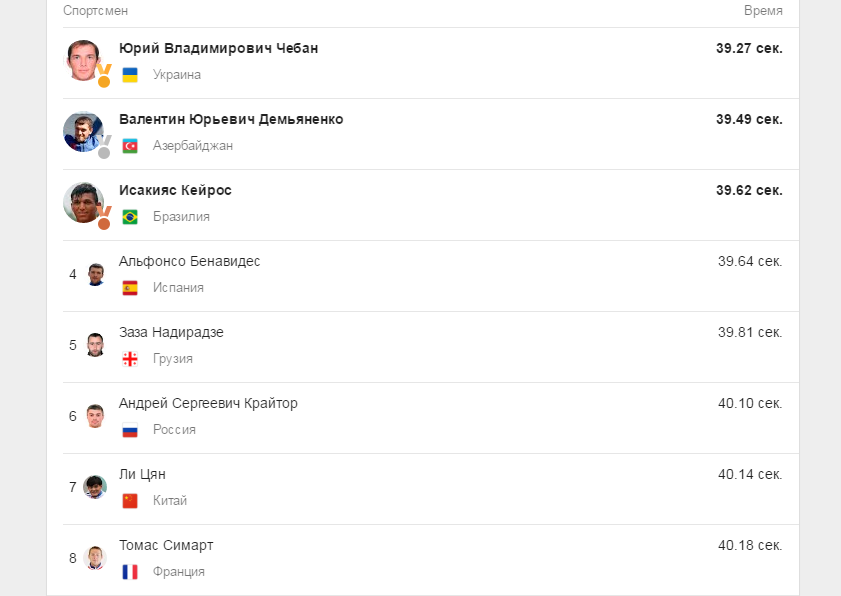Open athlete link Андрей Сергеевич Крайтор
Image resolution: width=841 pixels, height=596 pixels.
click(208, 403)
